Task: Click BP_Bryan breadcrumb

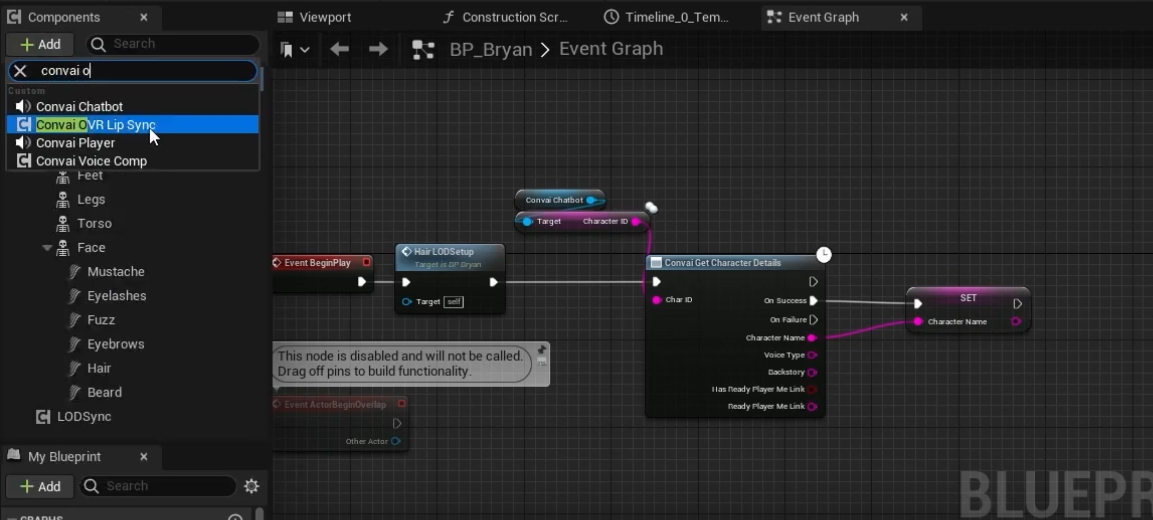Action: tap(490, 49)
